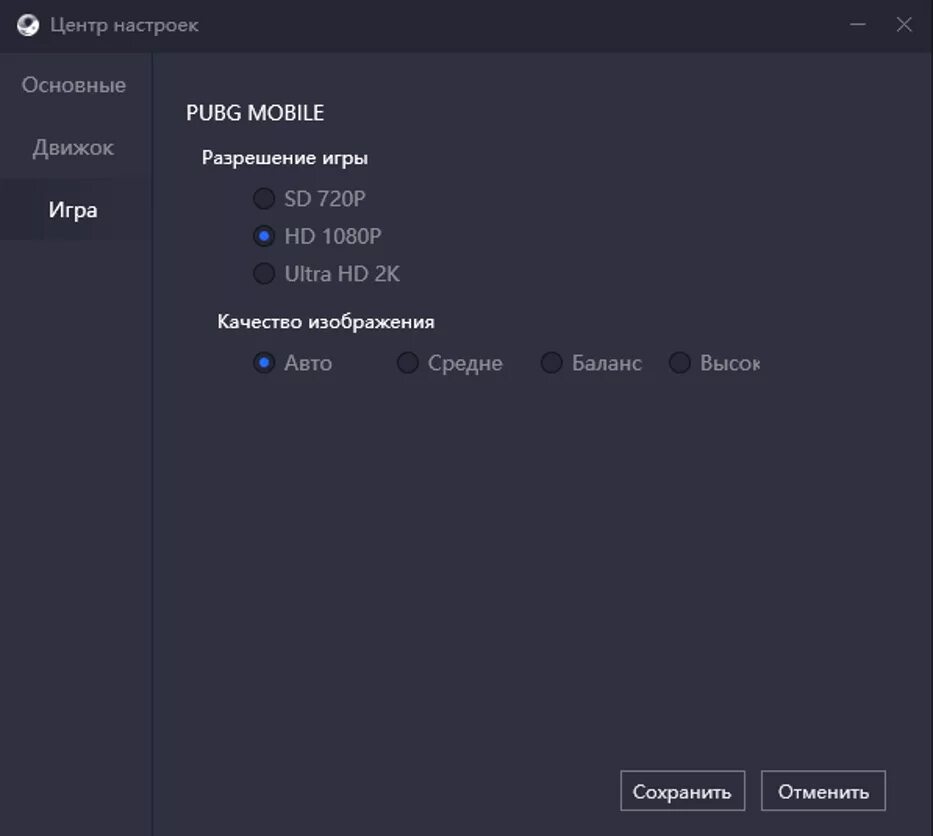Select the Высок quality radio button
The height and width of the screenshot is (836, 933).
[x=680, y=363]
